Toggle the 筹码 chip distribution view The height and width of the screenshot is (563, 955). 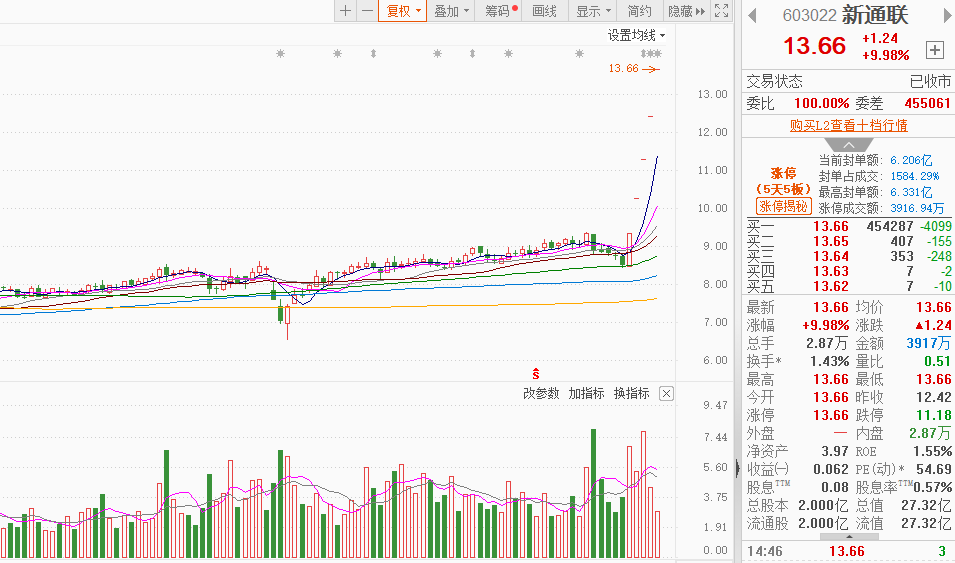click(x=499, y=11)
